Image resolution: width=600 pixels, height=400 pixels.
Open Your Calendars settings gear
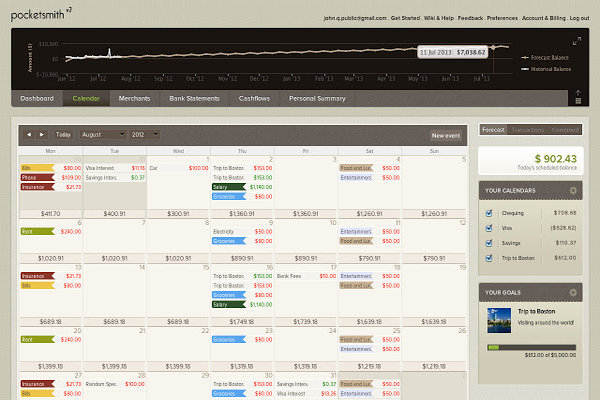tap(573, 190)
